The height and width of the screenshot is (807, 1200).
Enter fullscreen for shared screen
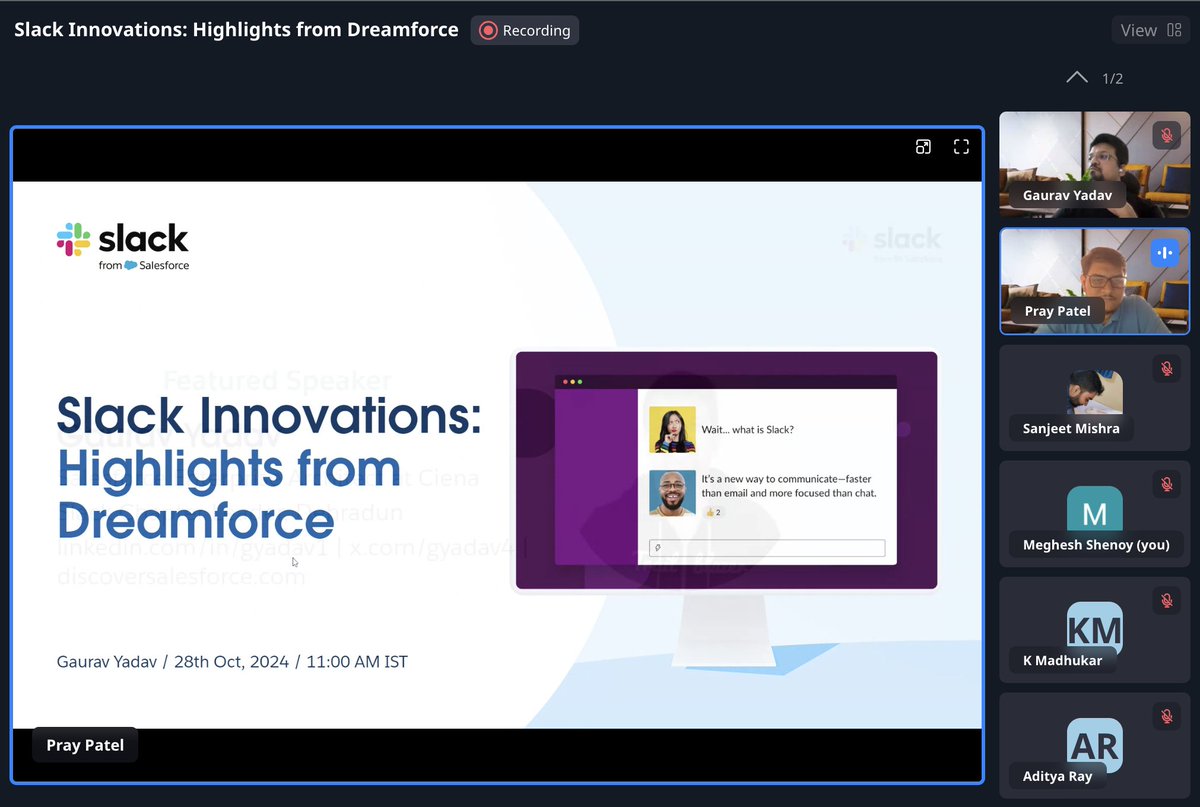click(961, 147)
